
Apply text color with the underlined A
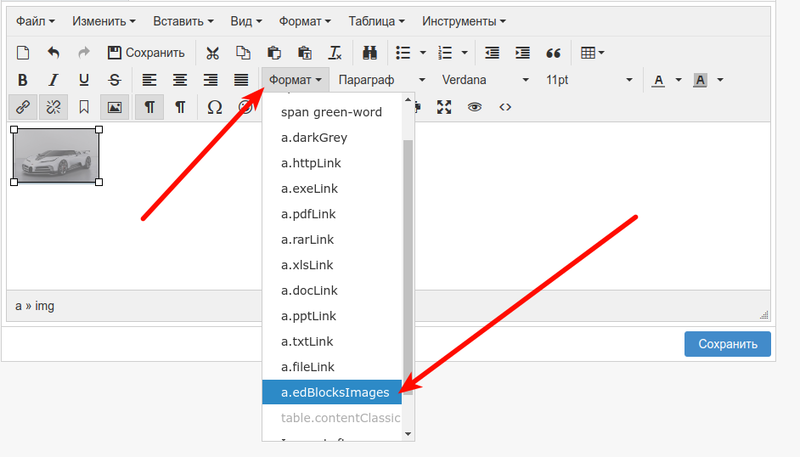click(659, 80)
